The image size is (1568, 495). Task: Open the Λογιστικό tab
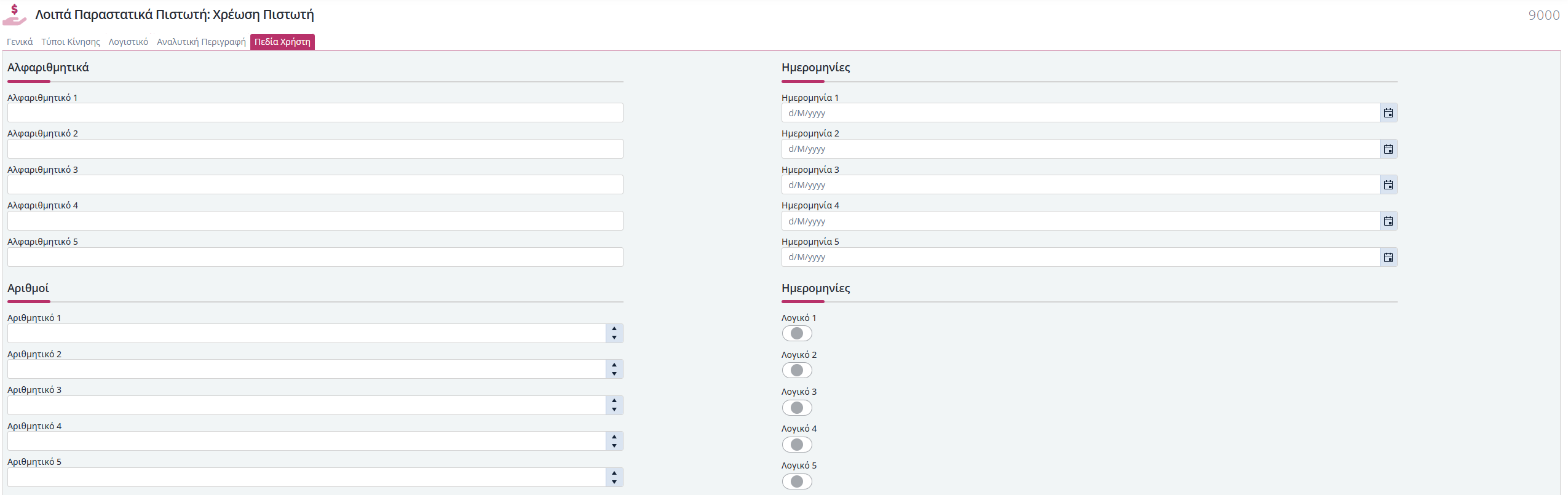click(129, 42)
